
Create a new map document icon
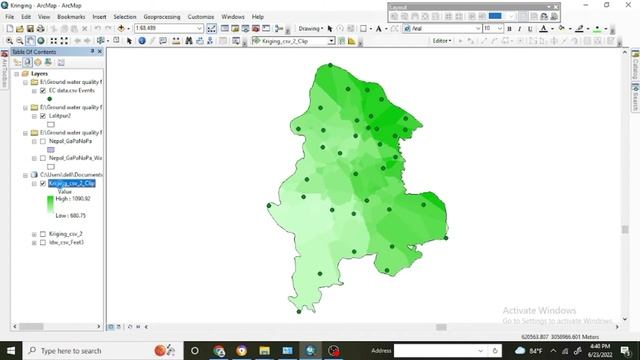[x=9, y=29]
